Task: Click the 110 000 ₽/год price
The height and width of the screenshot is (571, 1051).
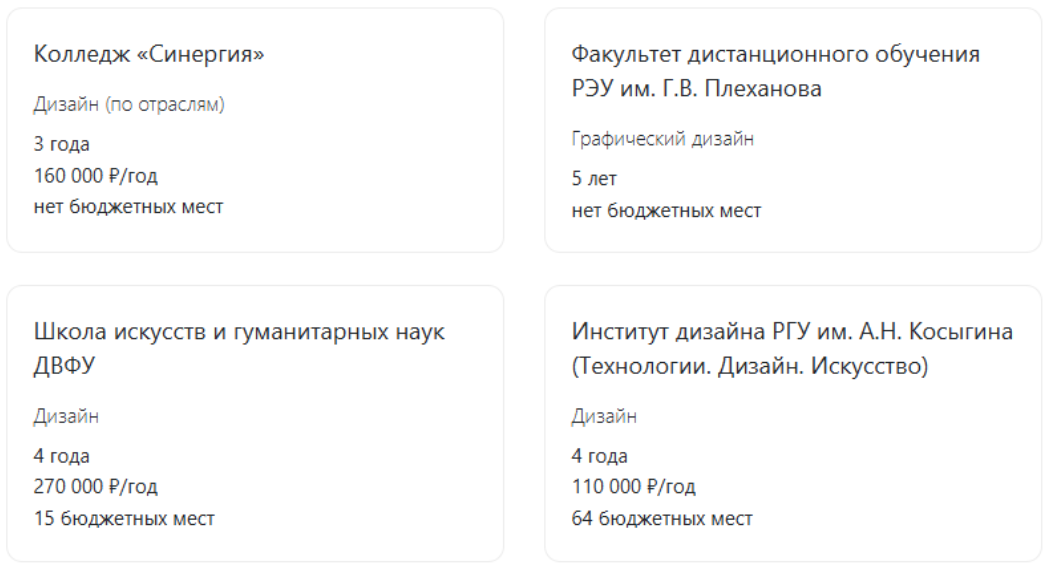Action: coord(633,487)
